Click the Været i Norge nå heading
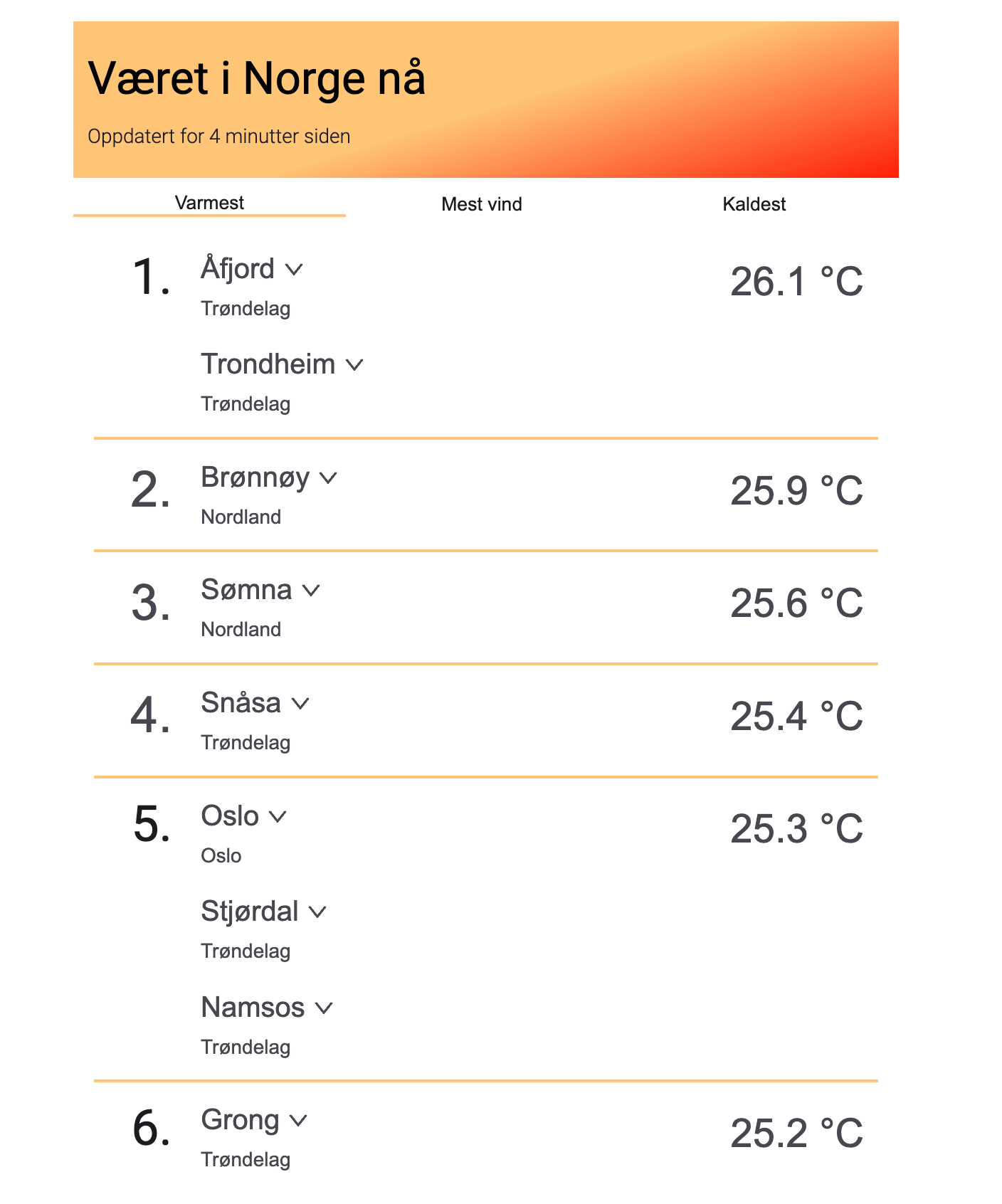Screen dimensions: 1002x1204 [x=257, y=78]
